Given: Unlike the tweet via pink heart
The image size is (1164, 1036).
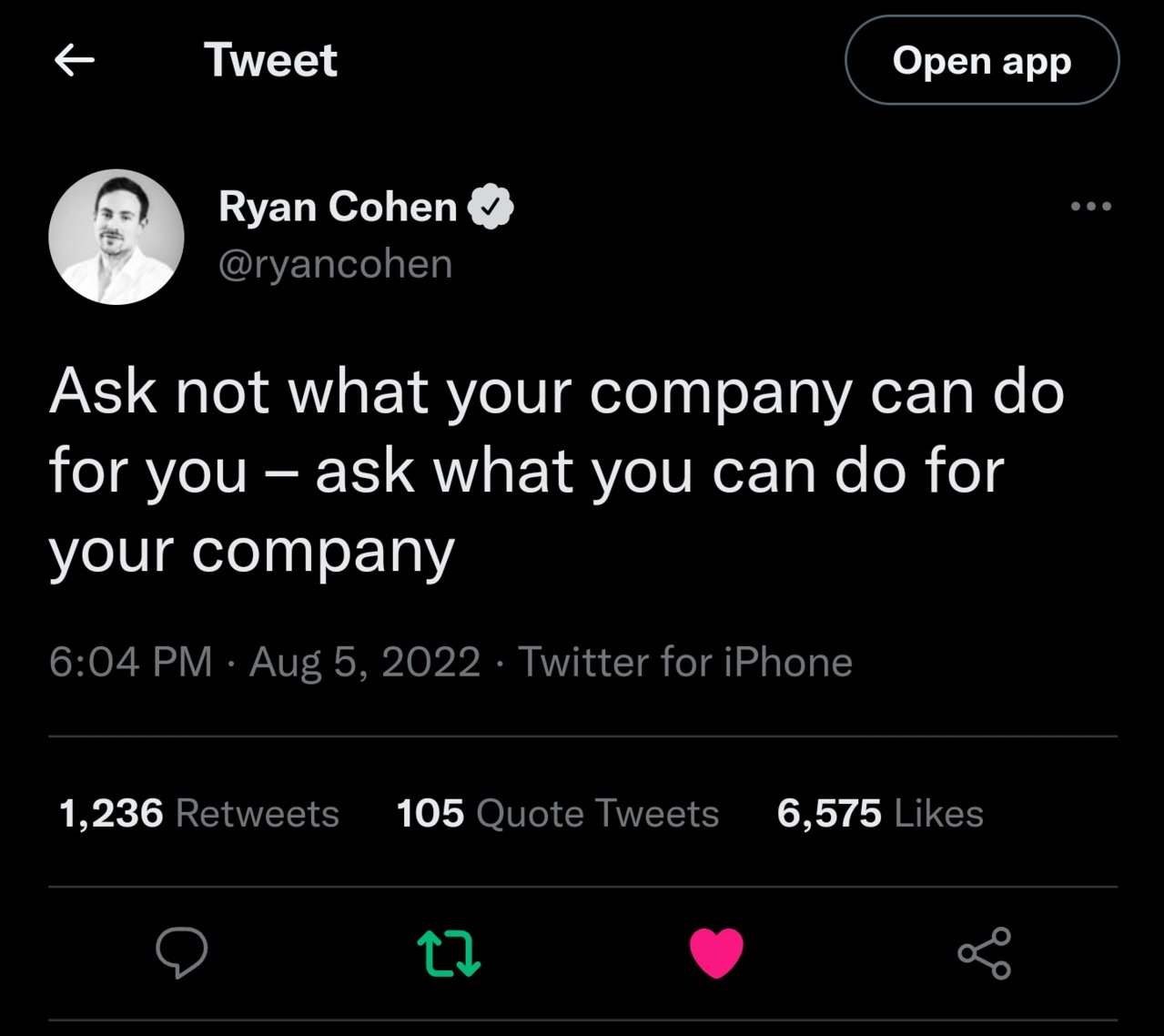Looking at the screenshot, I should (716, 953).
